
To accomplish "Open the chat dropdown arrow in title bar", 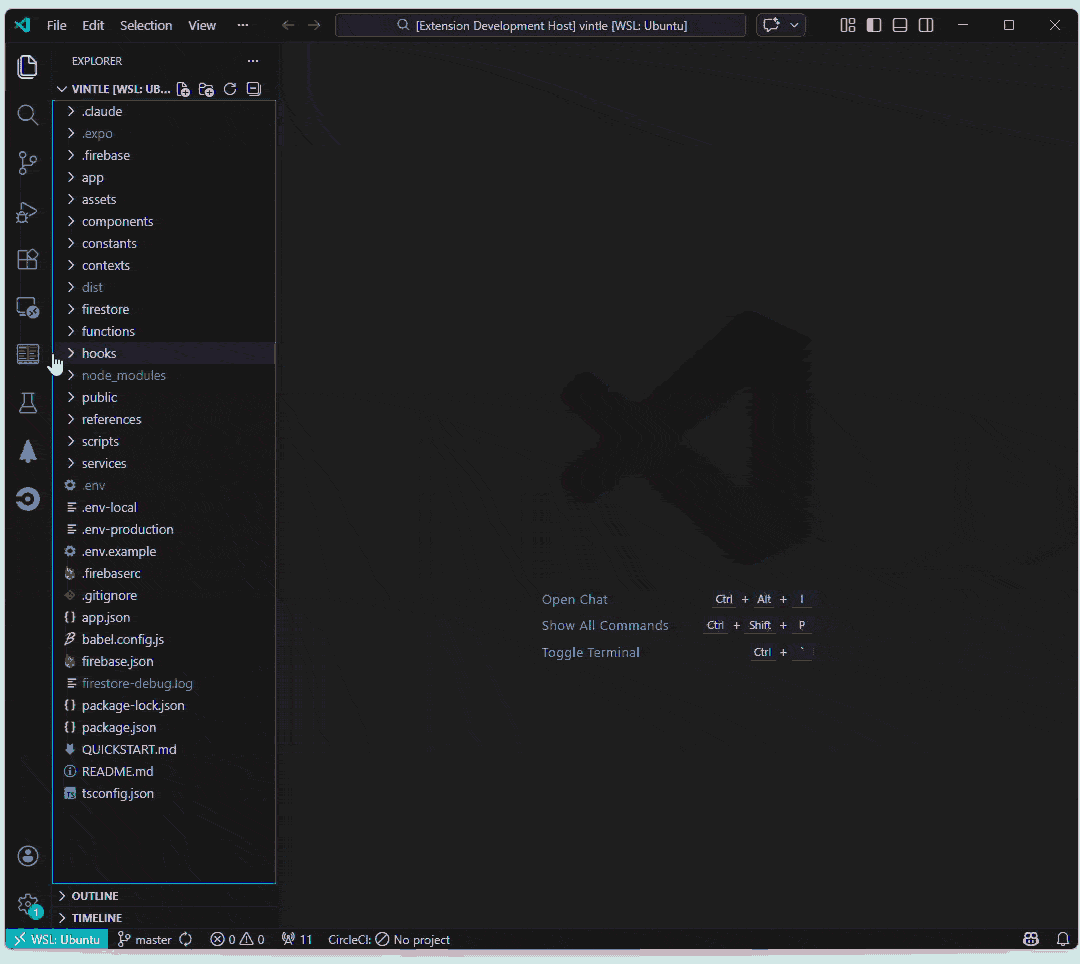I will (x=794, y=25).
